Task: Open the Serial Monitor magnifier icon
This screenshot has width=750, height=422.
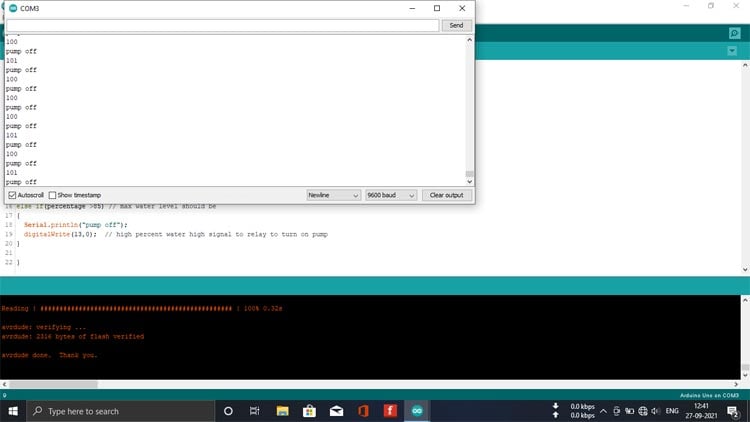Action: 735,33
